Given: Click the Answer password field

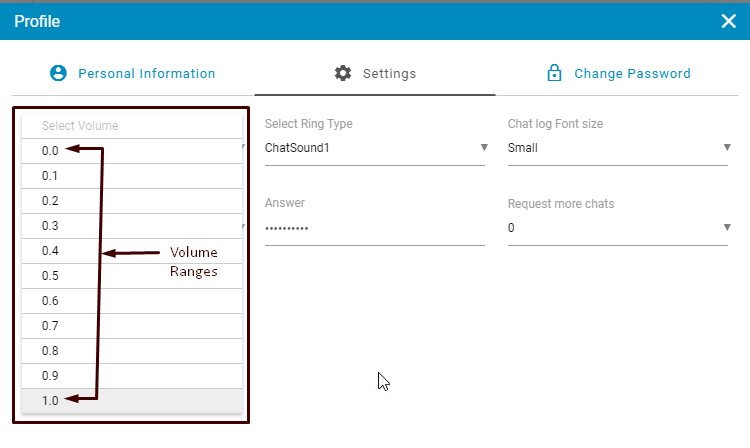Looking at the screenshot, I should tap(374, 228).
